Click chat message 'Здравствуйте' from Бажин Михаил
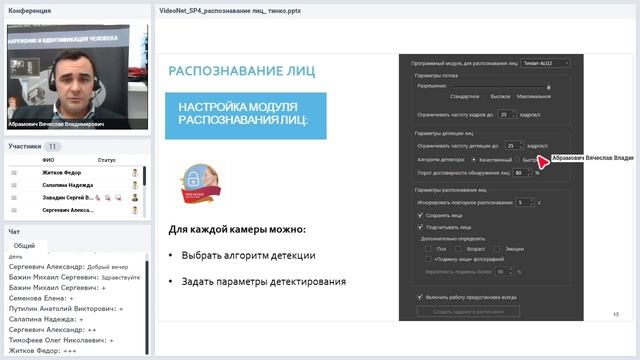The height and width of the screenshot is (360, 640). tap(74, 277)
